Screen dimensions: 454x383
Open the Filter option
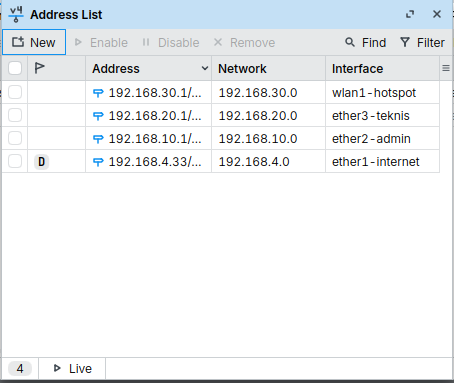click(422, 42)
